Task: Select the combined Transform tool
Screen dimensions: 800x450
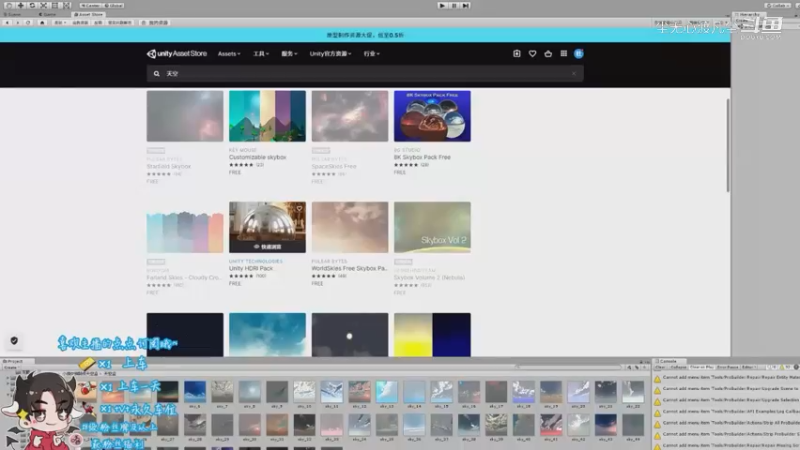Action: 66,5
